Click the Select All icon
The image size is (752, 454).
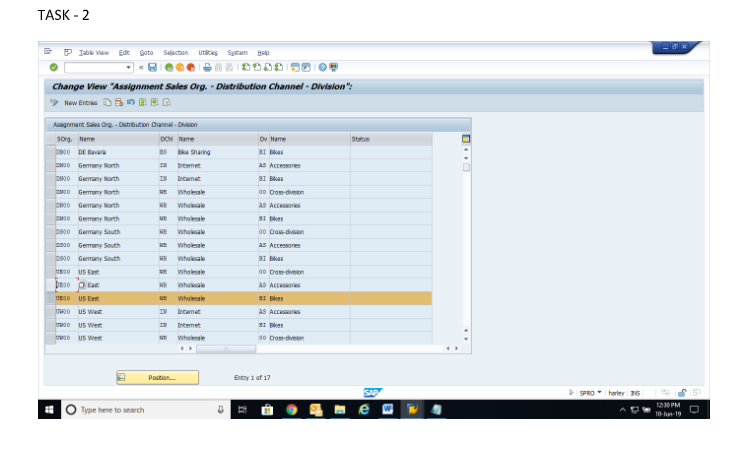point(142,103)
